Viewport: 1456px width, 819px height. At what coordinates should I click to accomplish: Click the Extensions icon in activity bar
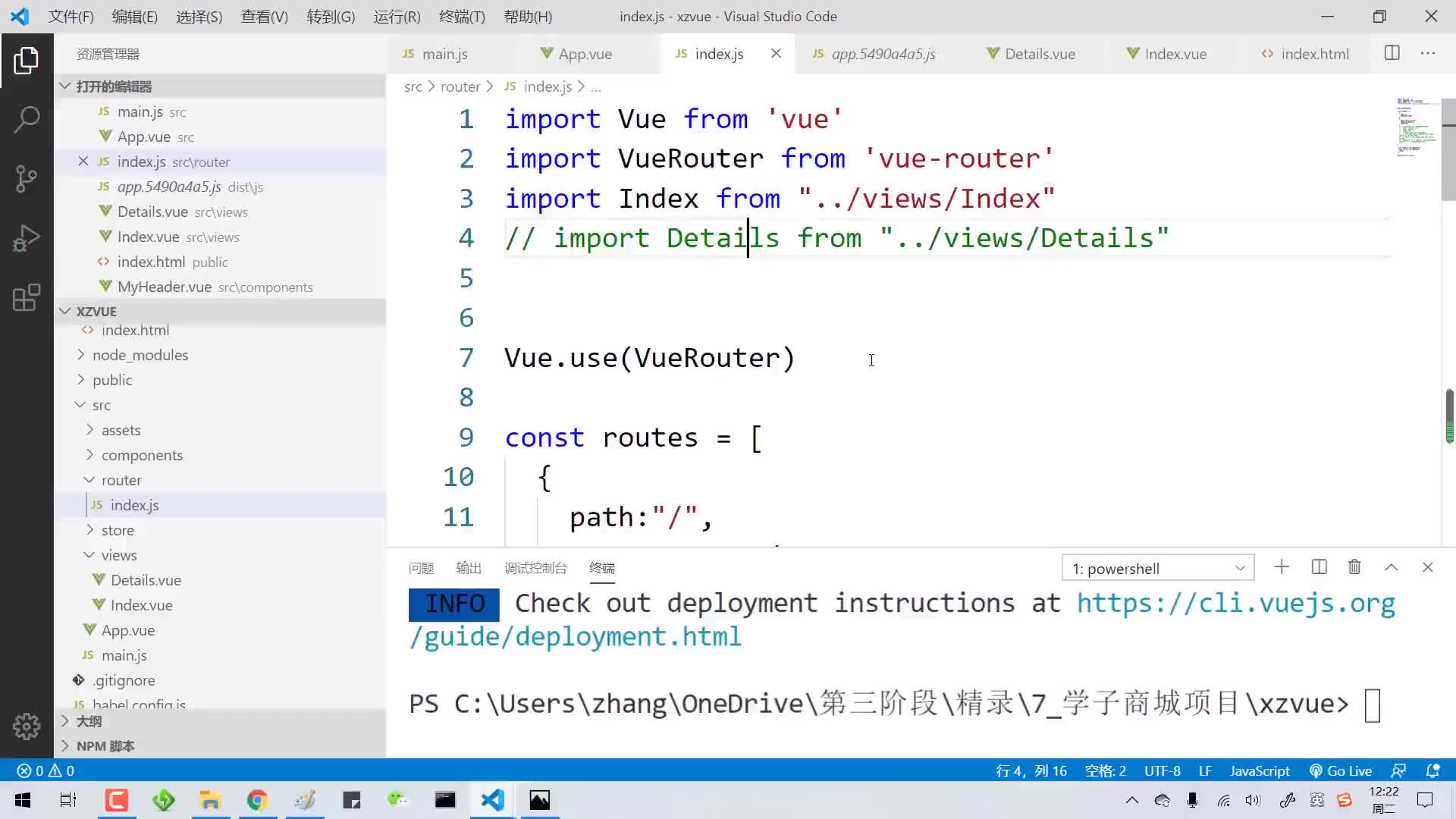pos(26,297)
